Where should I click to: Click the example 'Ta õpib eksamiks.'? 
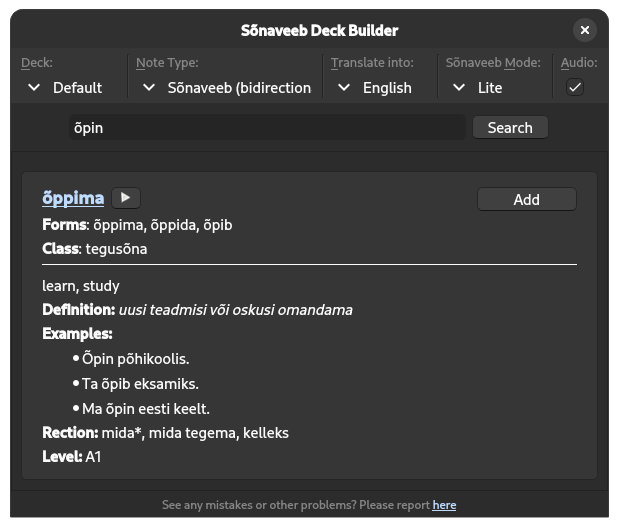[x=140, y=383]
